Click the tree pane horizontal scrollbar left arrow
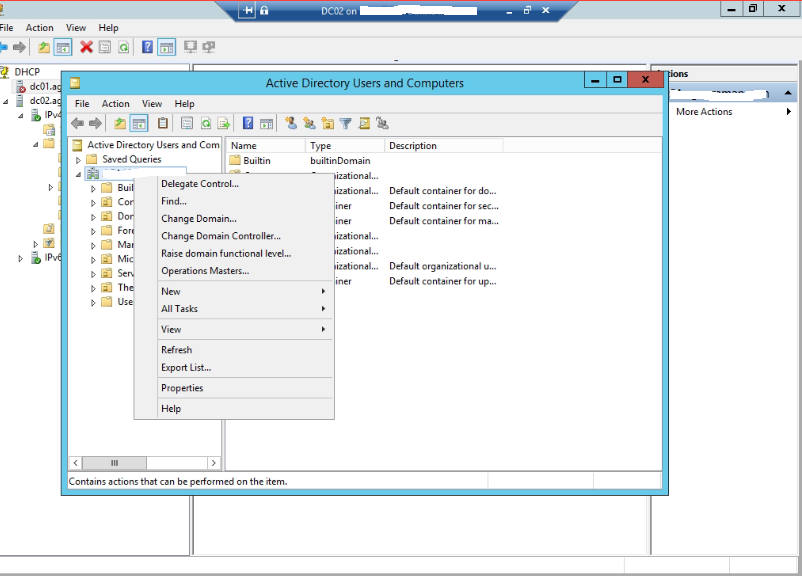Viewport: 802px width, 576px height. click(76, 463)
